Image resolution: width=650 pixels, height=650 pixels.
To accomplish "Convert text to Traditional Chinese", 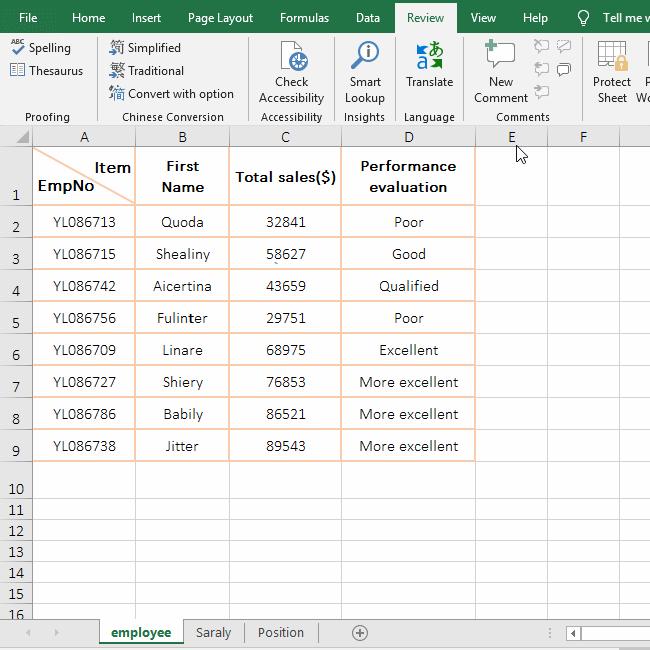I will tap(147, 71).
